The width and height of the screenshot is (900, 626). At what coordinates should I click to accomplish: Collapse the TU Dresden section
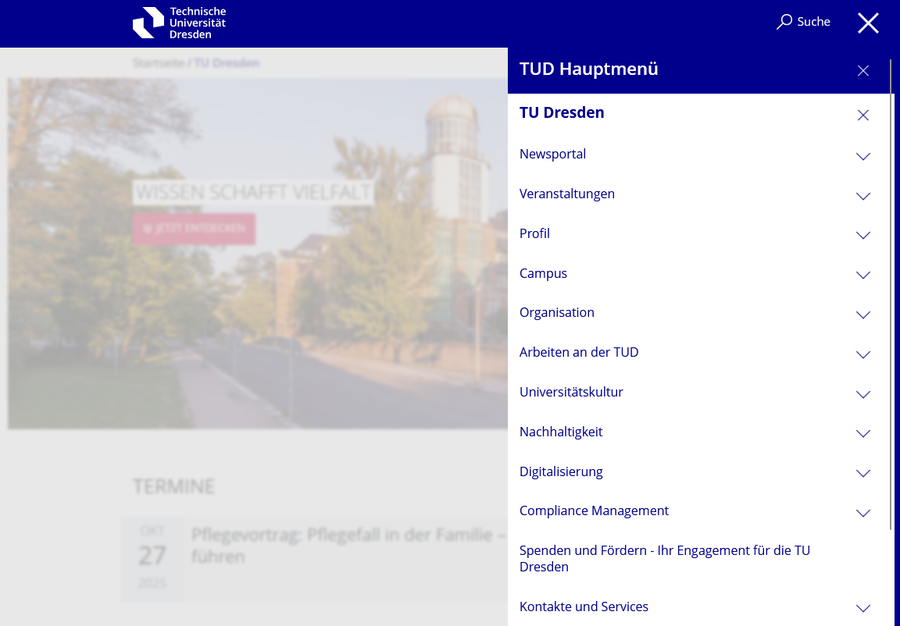pyautogui.click(x=863, y=115)
